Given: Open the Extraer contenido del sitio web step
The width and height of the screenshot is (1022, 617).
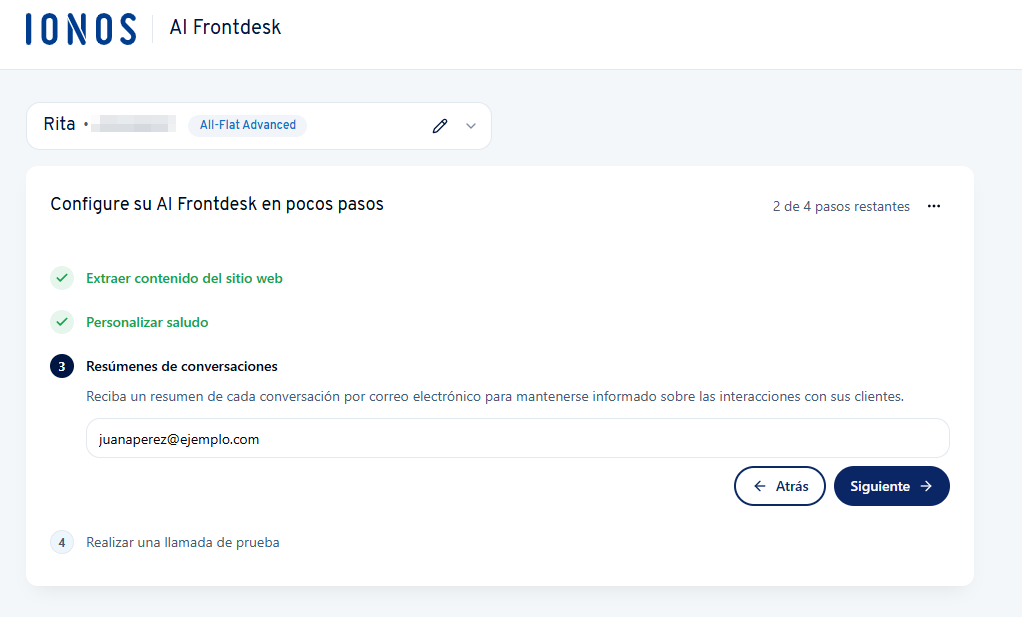Looking at the screenshot, I should pos(184,278).
